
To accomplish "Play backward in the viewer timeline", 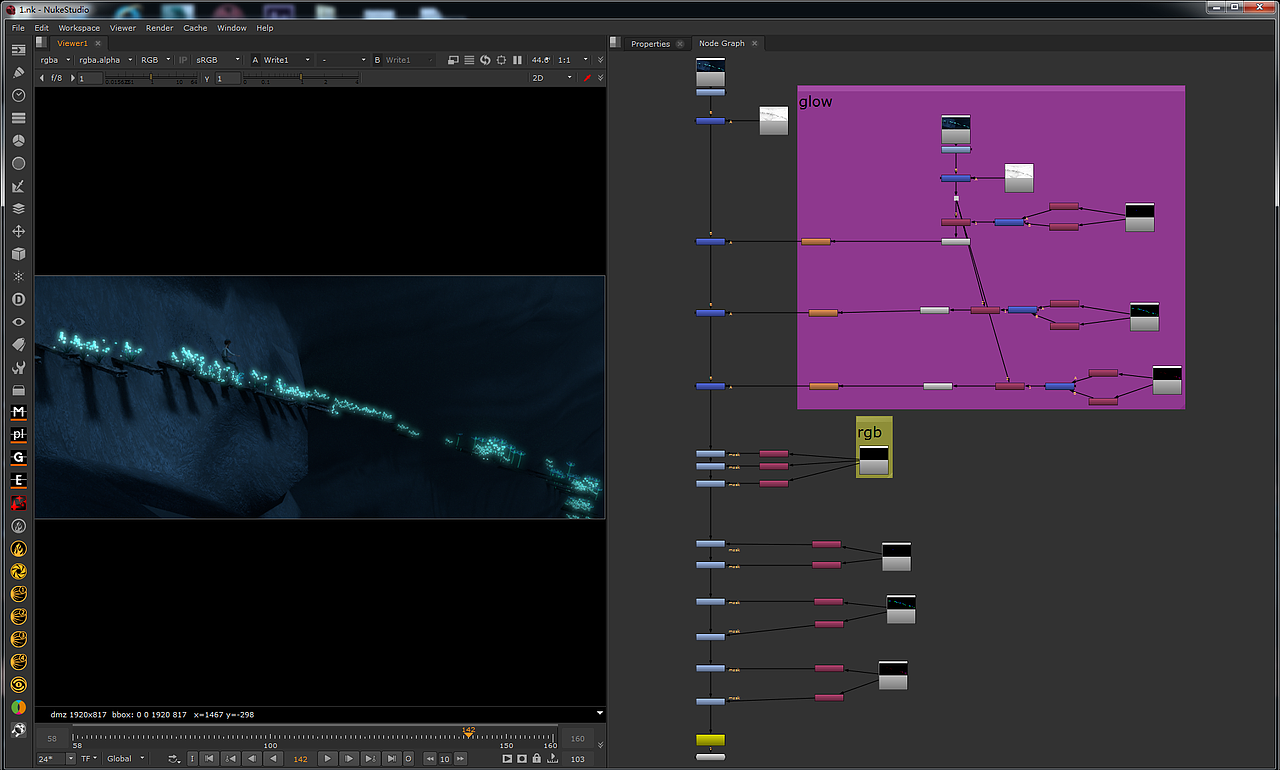I will click(273, 759).
